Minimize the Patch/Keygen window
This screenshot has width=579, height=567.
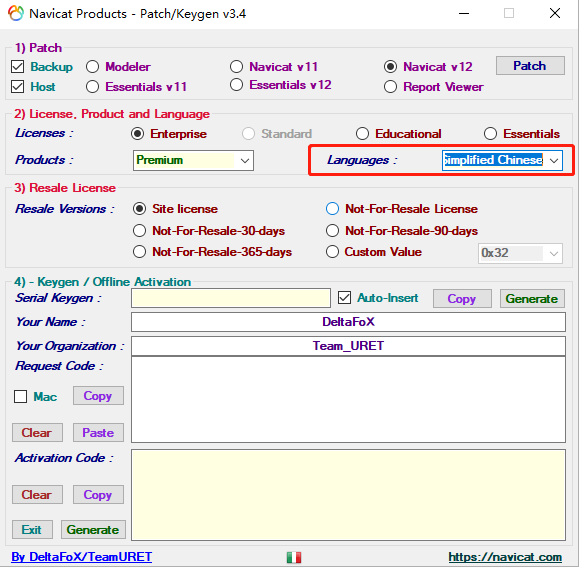point(464,14)
